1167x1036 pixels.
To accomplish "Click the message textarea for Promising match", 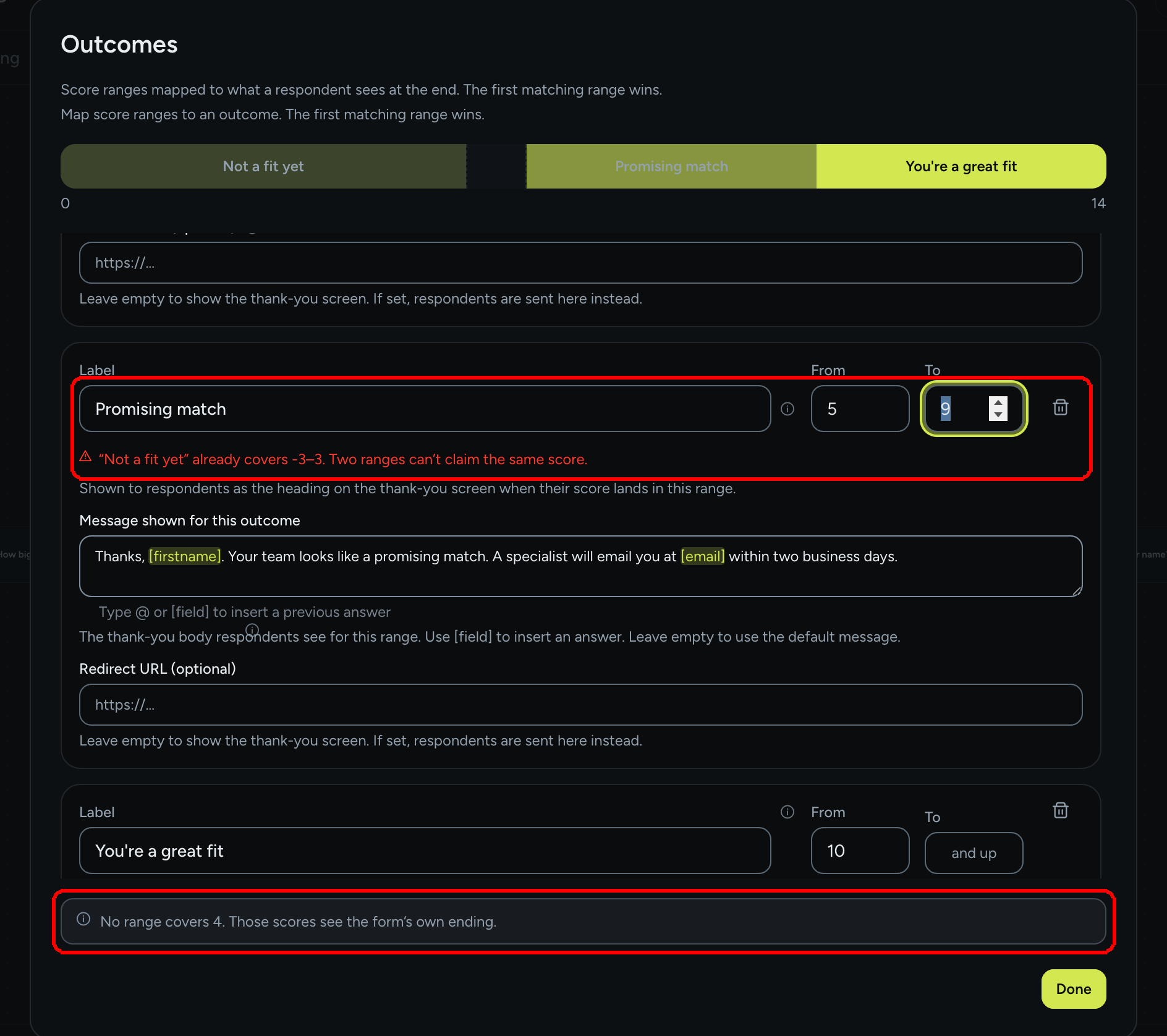I will point(581,566).
